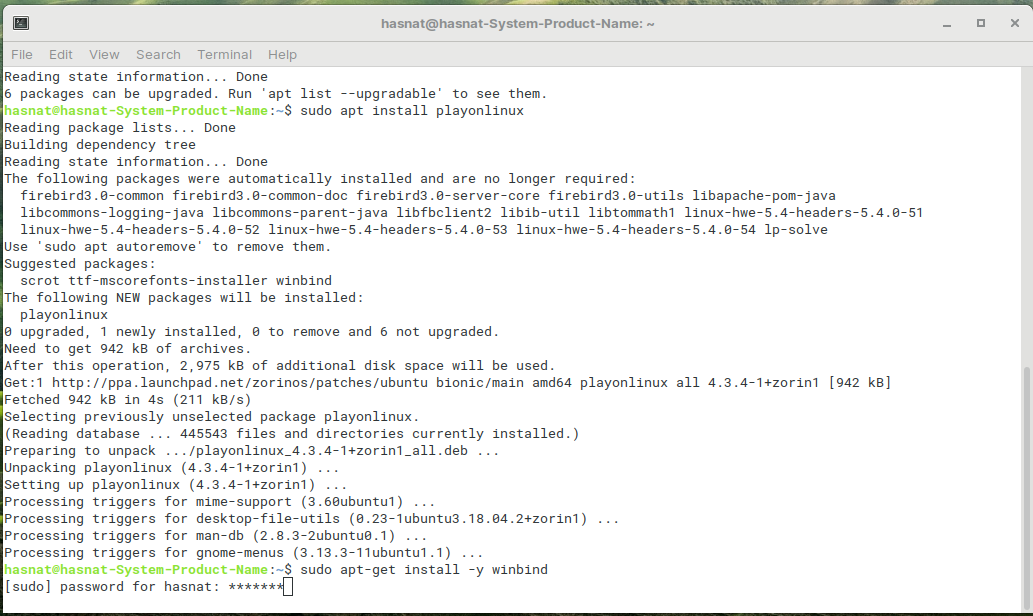Maximize the terminal window
The width and height of the screenshot is (1033, 616).
981,24
